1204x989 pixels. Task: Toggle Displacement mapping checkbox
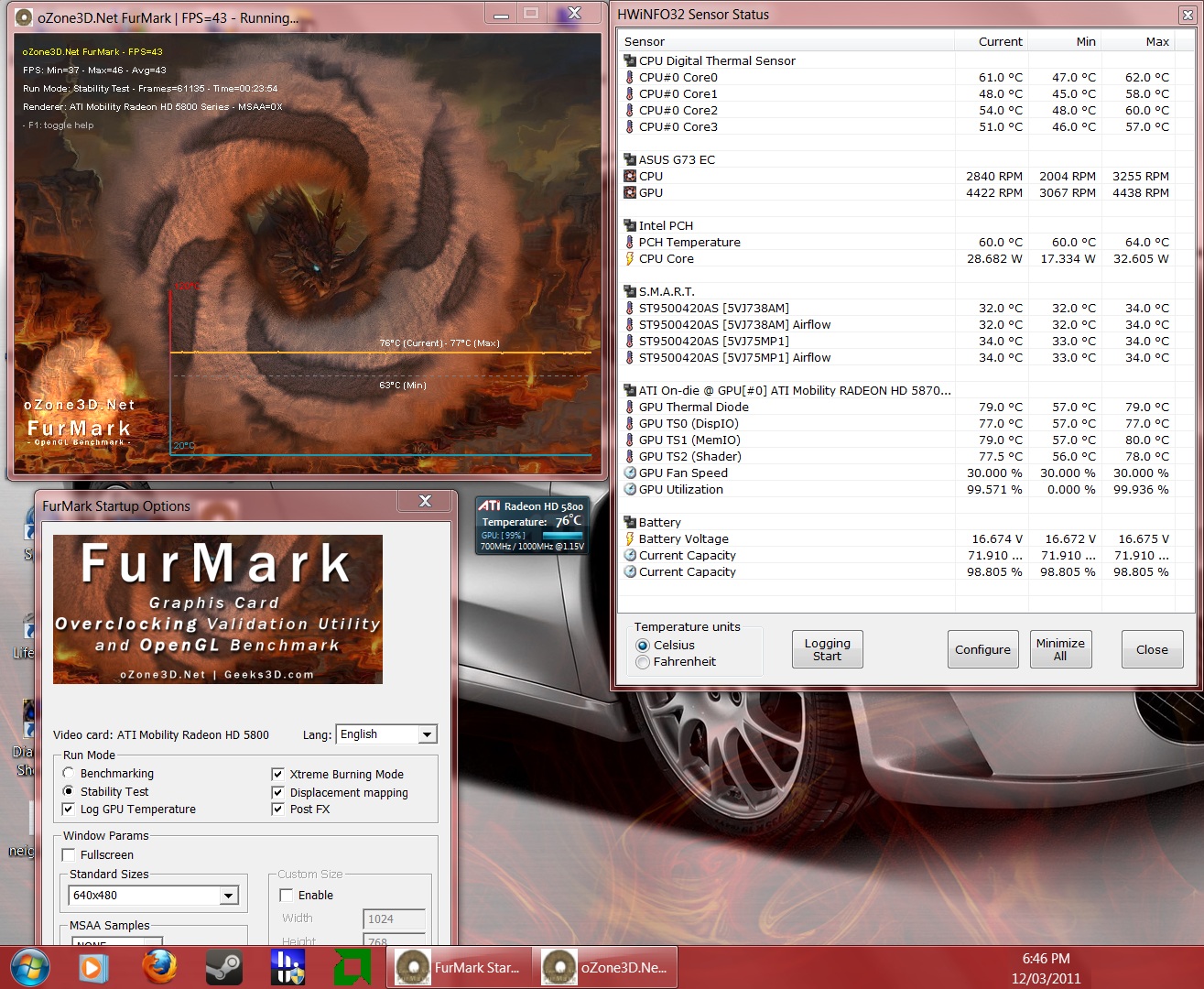(277, 792)
